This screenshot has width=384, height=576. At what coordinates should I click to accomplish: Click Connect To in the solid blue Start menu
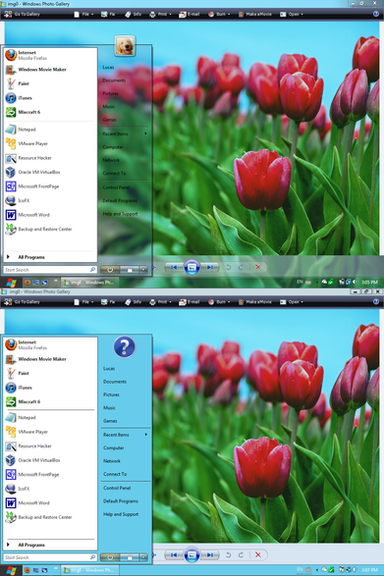tap(125, 474)
